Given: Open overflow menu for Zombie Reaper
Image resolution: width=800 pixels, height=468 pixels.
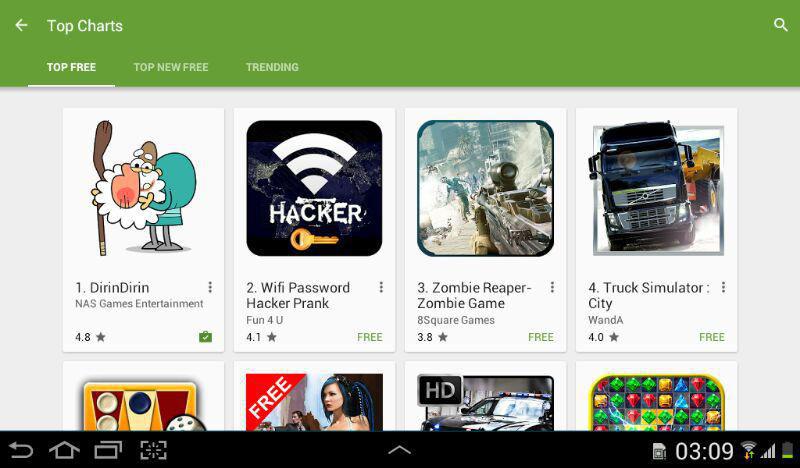Looking at the screenshot, I should tap(552, 287).
